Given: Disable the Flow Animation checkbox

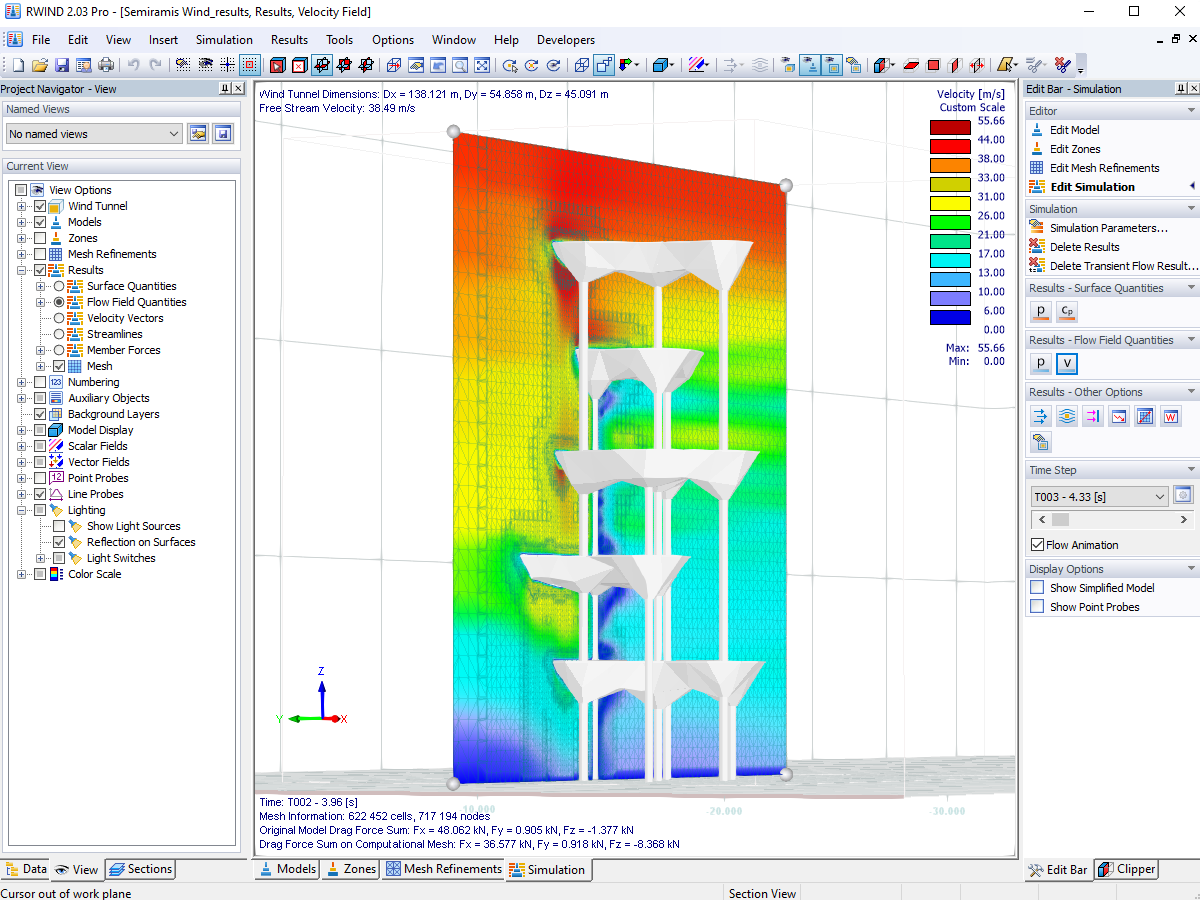Looking at the screenshot, I should point(1037,544).
